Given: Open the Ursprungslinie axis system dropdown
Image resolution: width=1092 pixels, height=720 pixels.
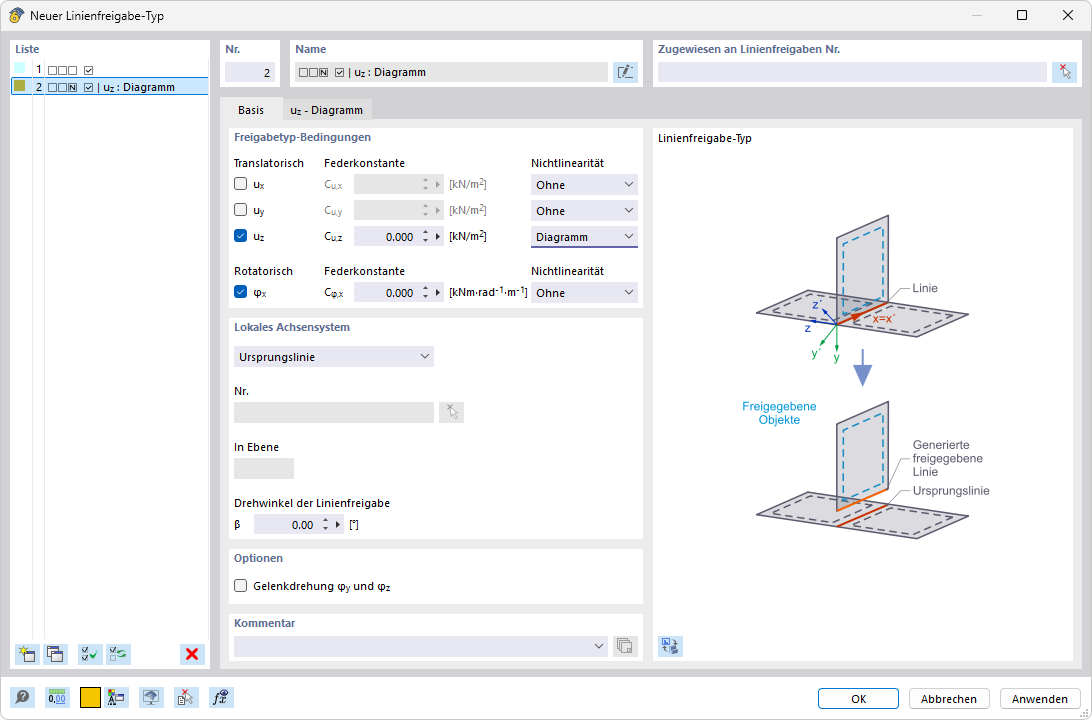Looking at the screenshot, I should 334,357.
